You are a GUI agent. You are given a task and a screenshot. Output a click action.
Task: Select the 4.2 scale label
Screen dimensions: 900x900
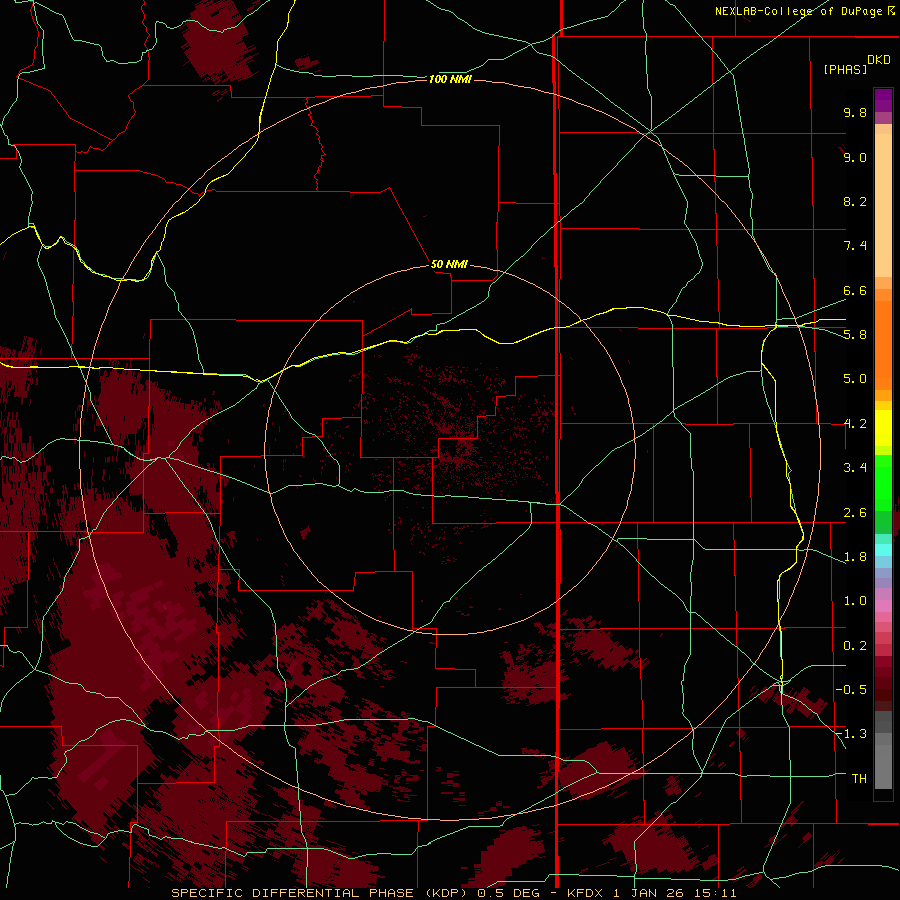coord(855,424)
